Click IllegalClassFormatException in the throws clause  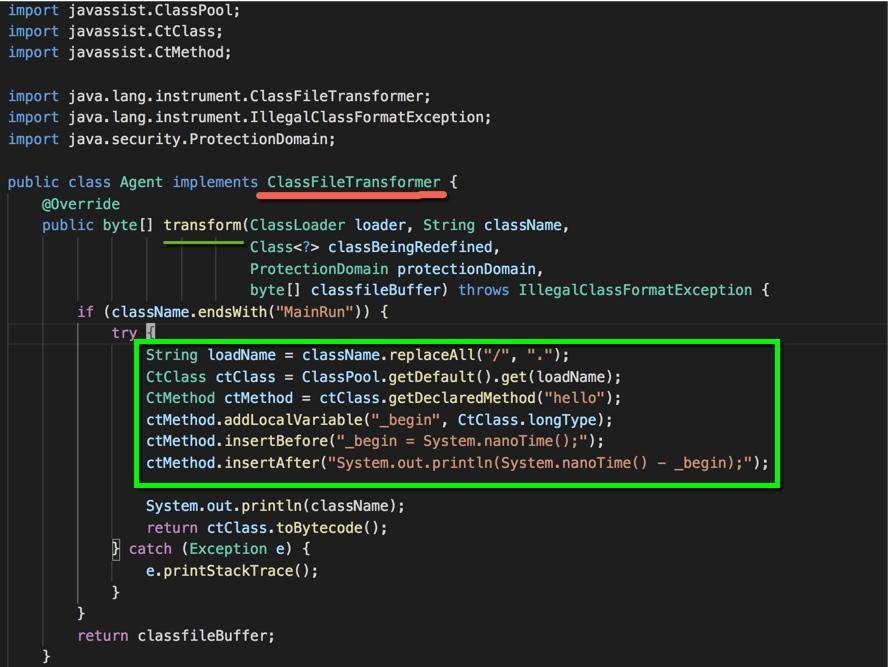click(635, 290)
